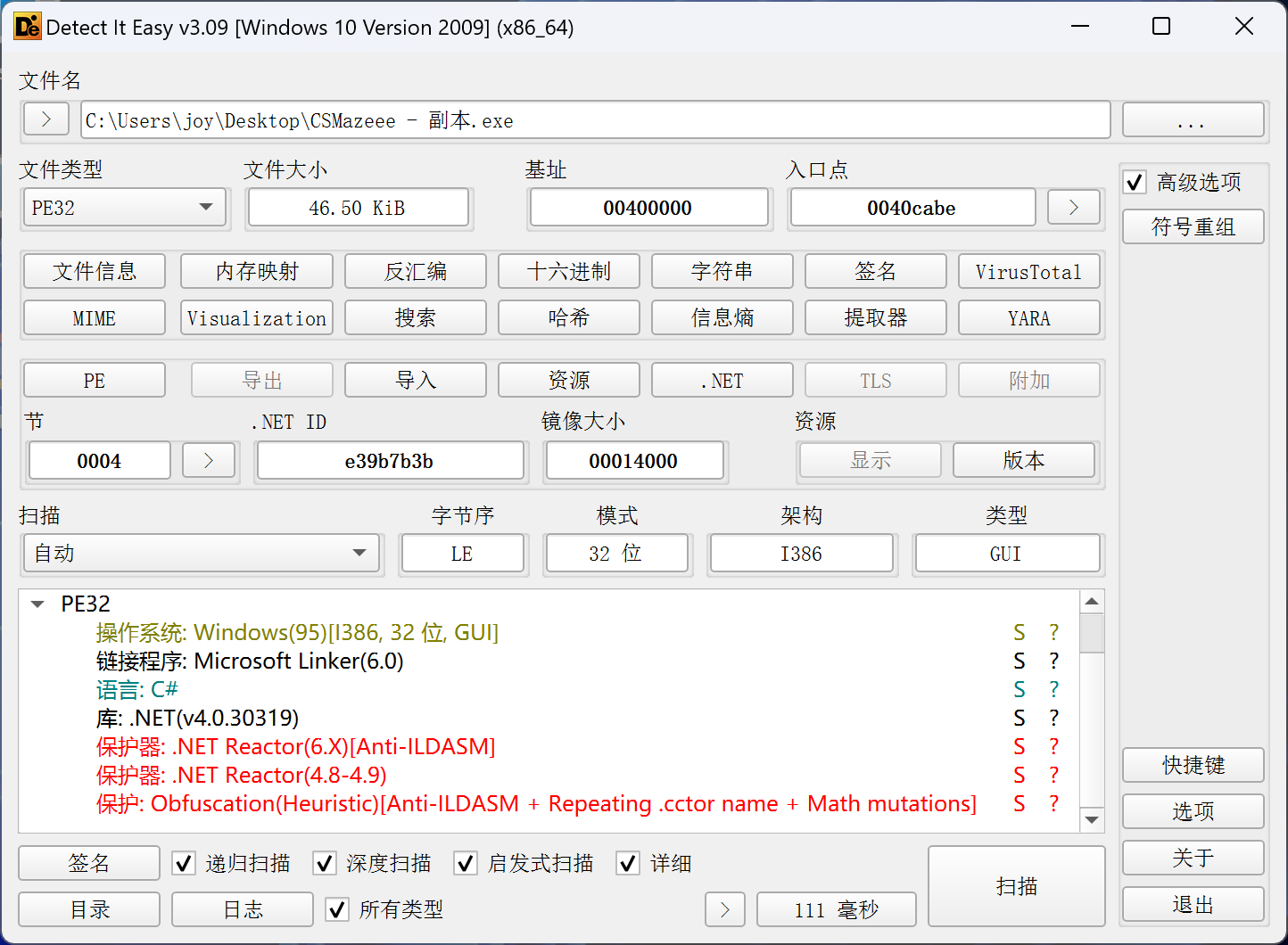1288x945 pixels.
Task: Open the 内存映射 view
Action: click(x=257, y=272)
